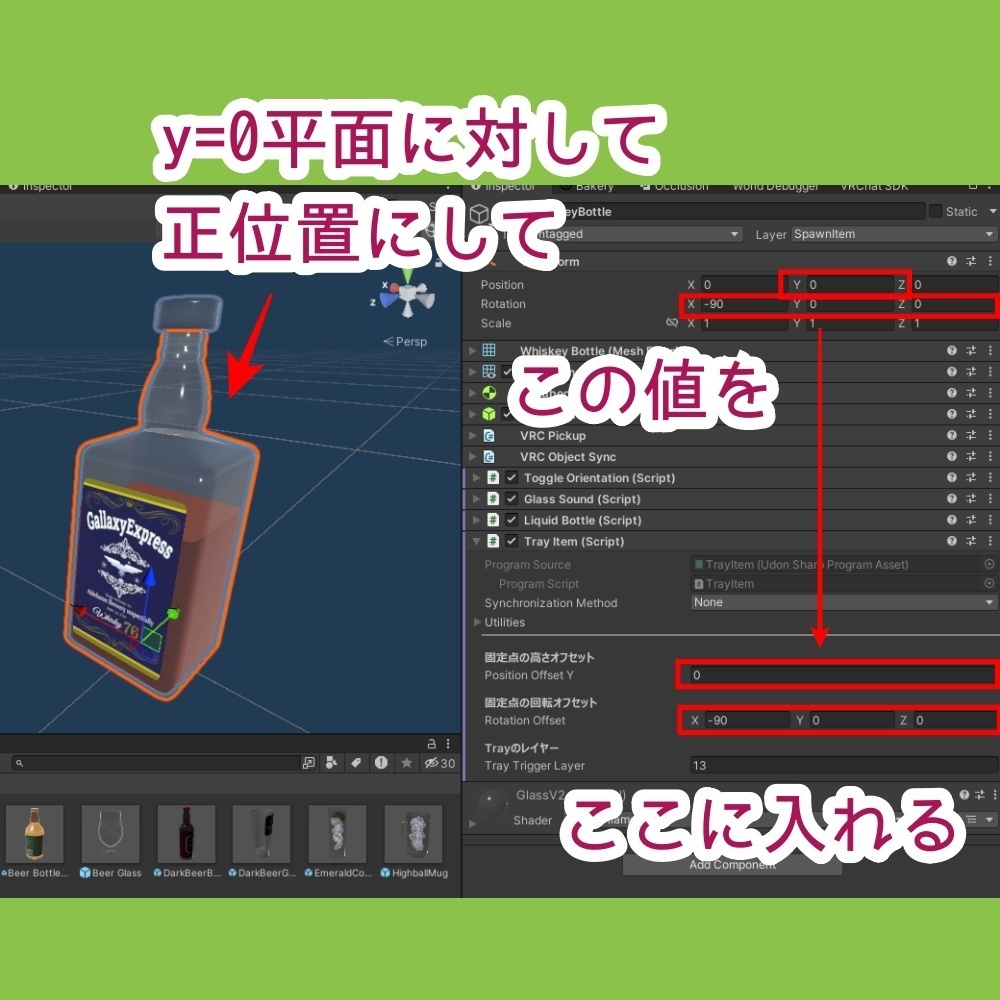This screenshot has height=1000, width=1000.
Task: Click the error filter exclamation icon
Action: click(381, 763)
